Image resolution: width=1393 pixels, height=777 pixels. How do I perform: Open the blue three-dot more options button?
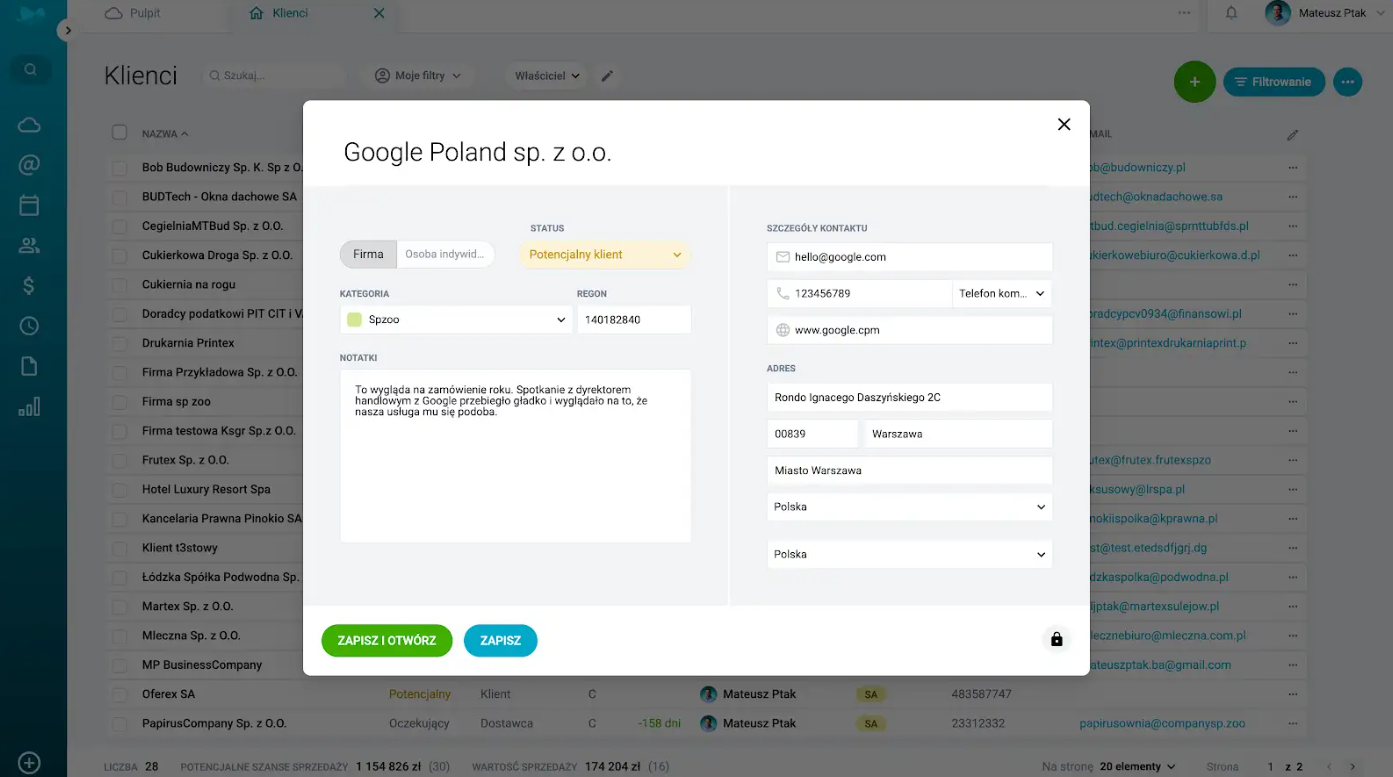(1347, 82)
